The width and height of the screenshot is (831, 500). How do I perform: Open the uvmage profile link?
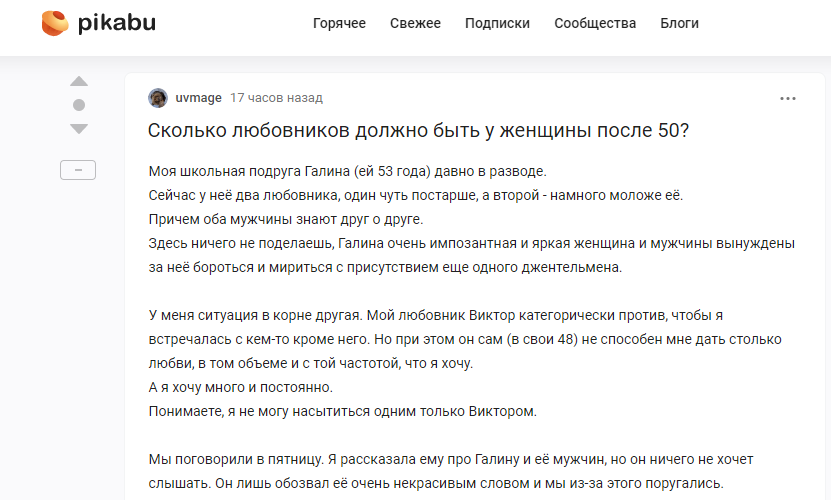click(198, 98)
